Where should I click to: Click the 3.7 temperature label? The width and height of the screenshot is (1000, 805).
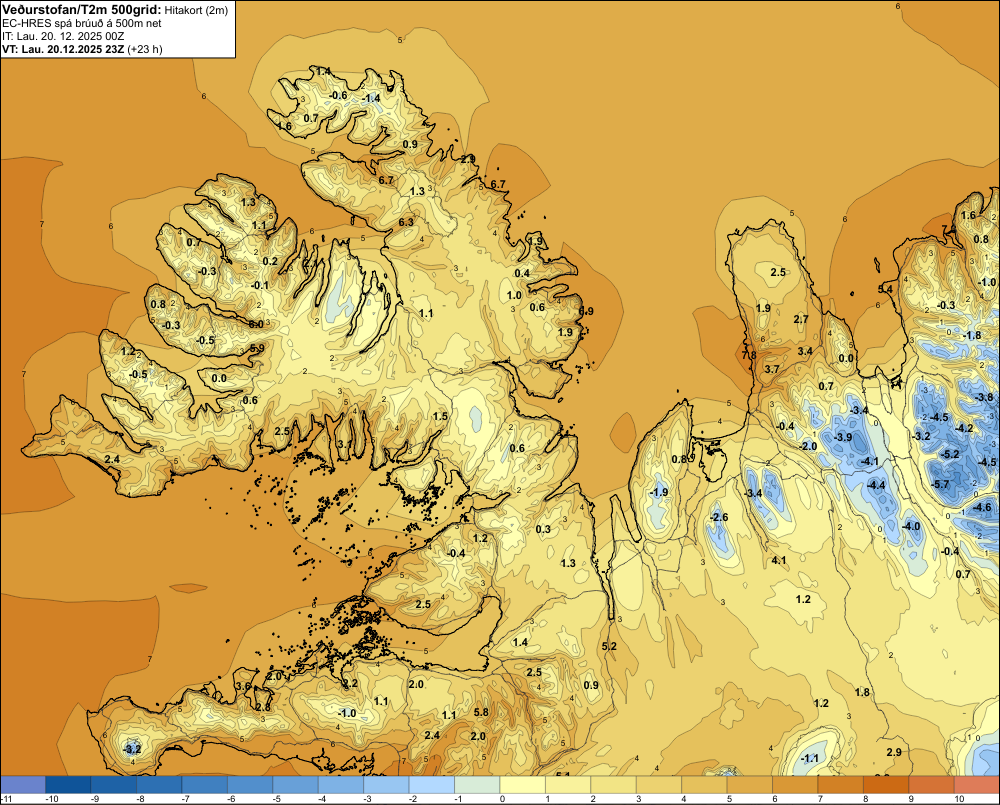(772, 369)
